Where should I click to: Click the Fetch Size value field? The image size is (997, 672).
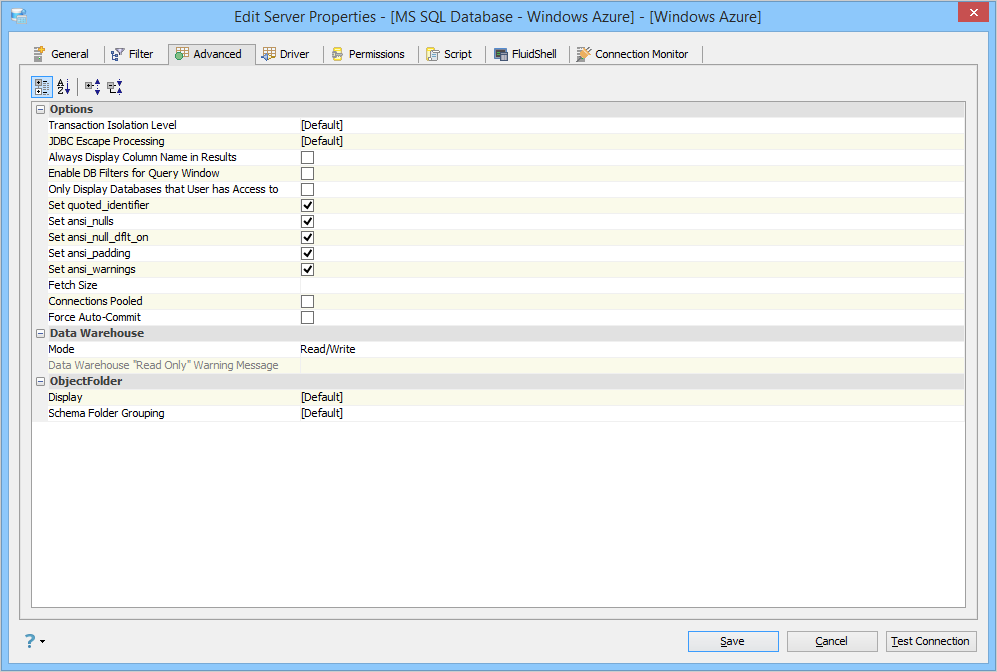pos(632,285)
